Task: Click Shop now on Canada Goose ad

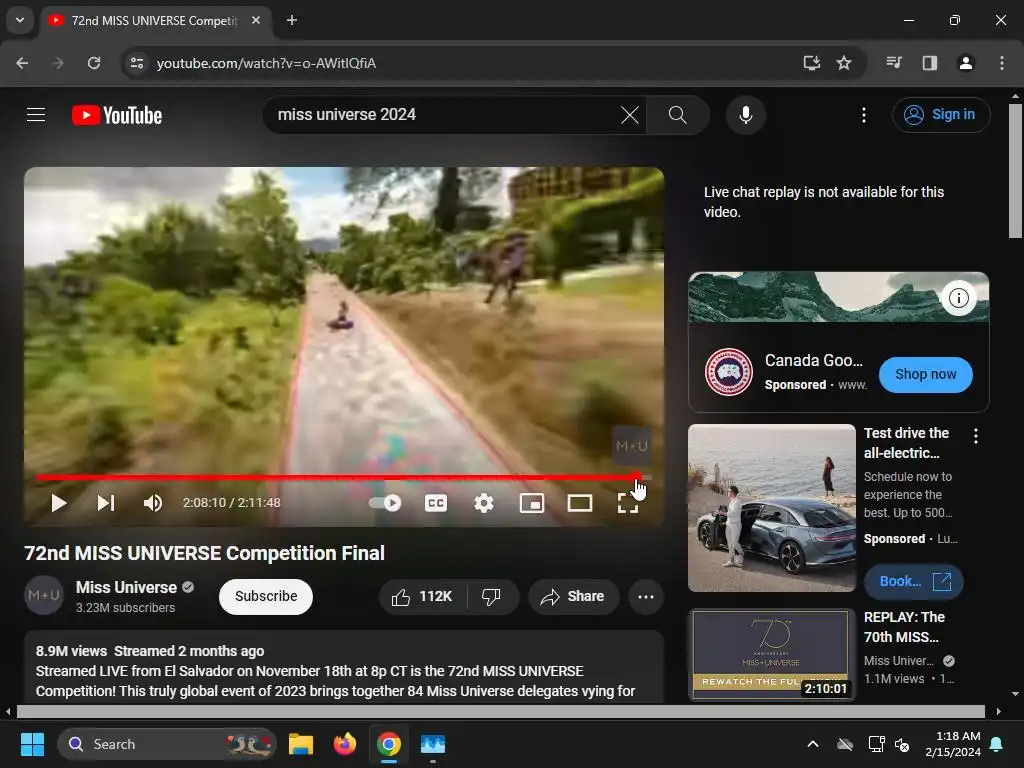Action: (x=925, y=375)
